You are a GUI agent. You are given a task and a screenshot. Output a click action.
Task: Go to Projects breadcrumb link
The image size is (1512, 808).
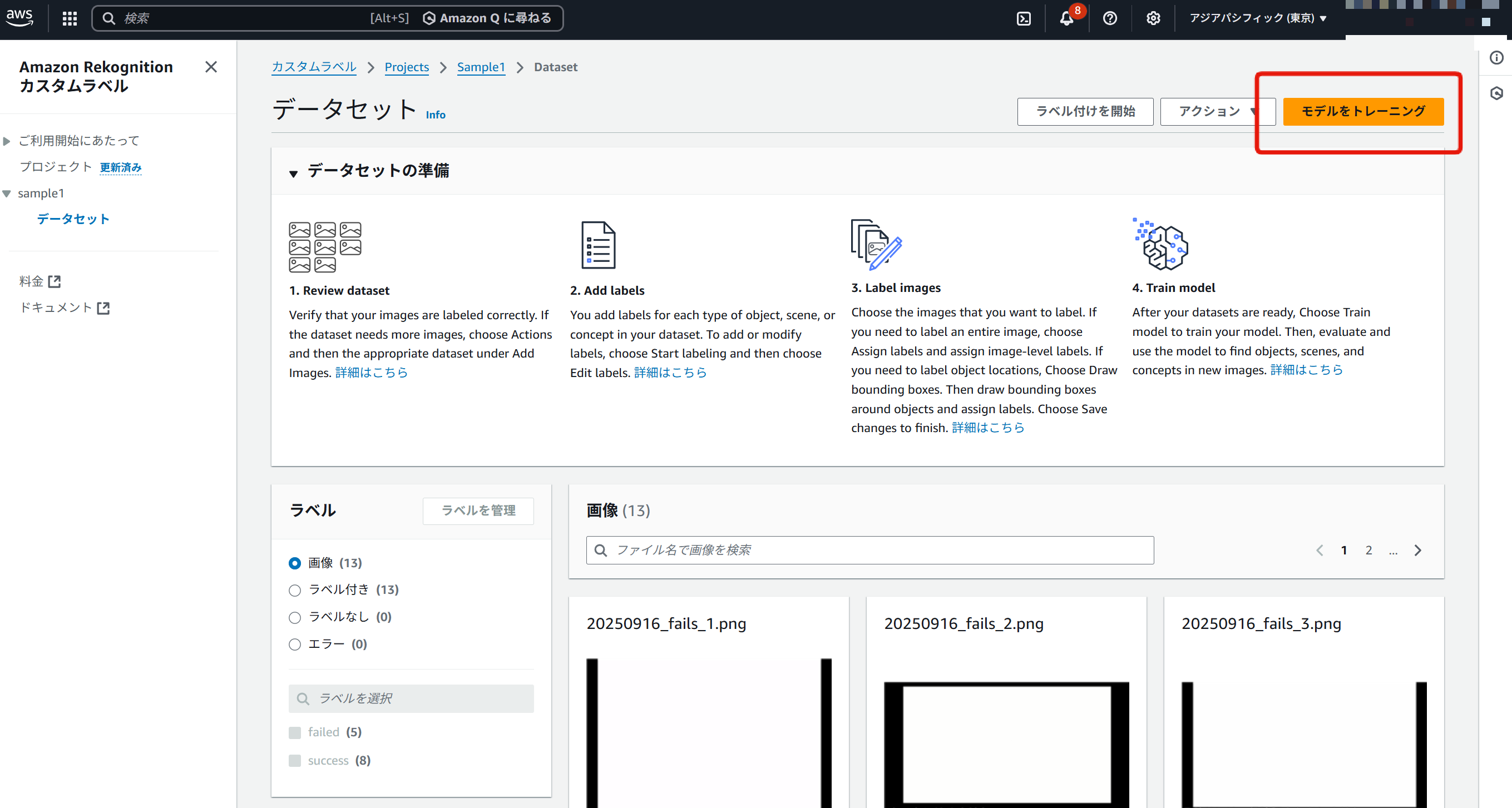(x=406, y=67)
